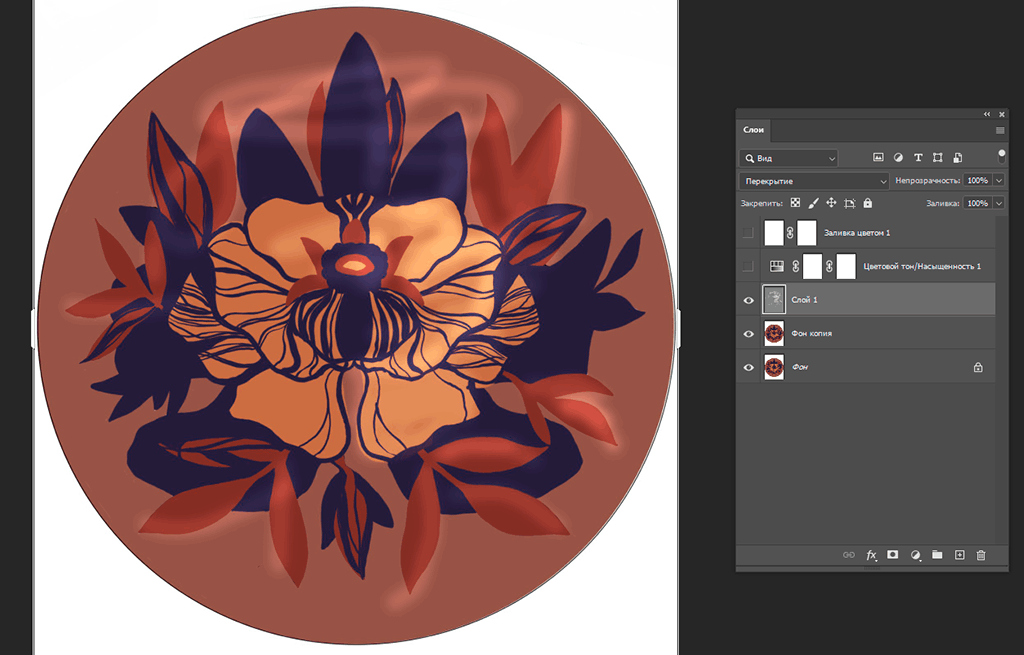Click the Фон копия layer thumbnail

click(774, 334)
